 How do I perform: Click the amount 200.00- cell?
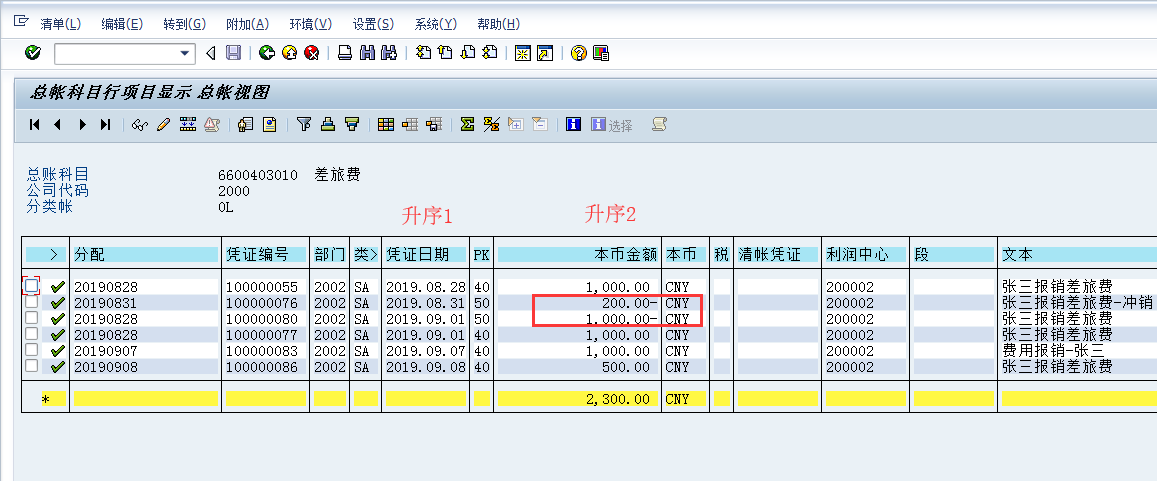[x=578, y=302]
